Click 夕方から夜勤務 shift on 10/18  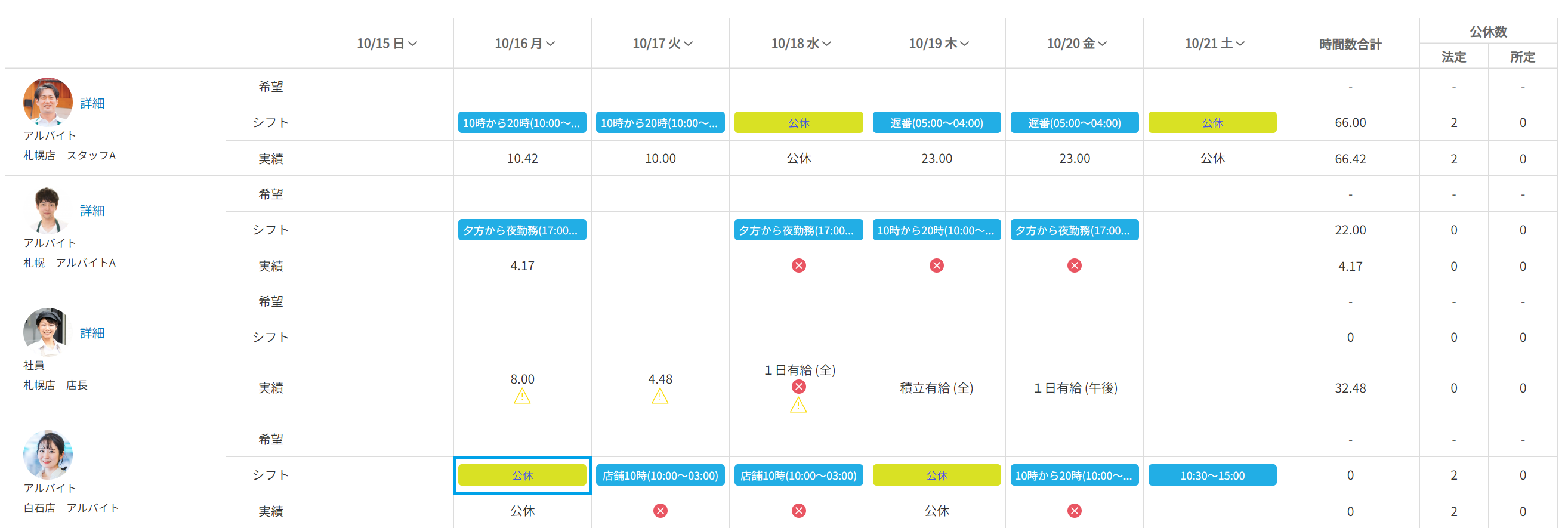click(x=798, y=230)
